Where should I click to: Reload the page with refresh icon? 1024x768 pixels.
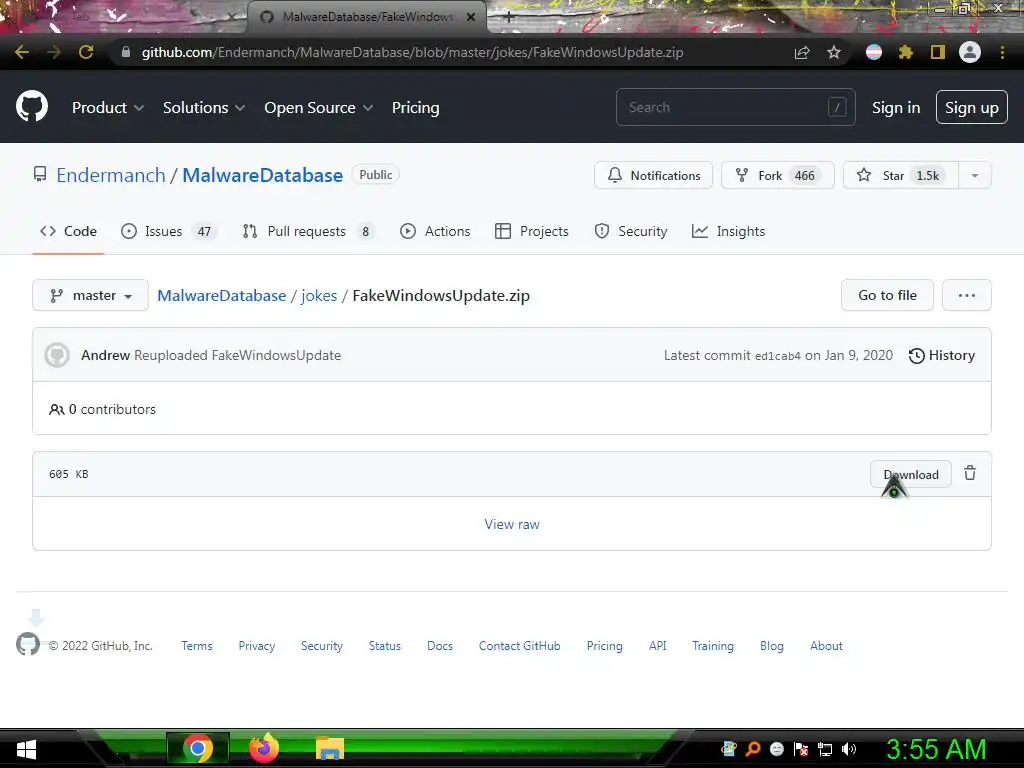86,52
